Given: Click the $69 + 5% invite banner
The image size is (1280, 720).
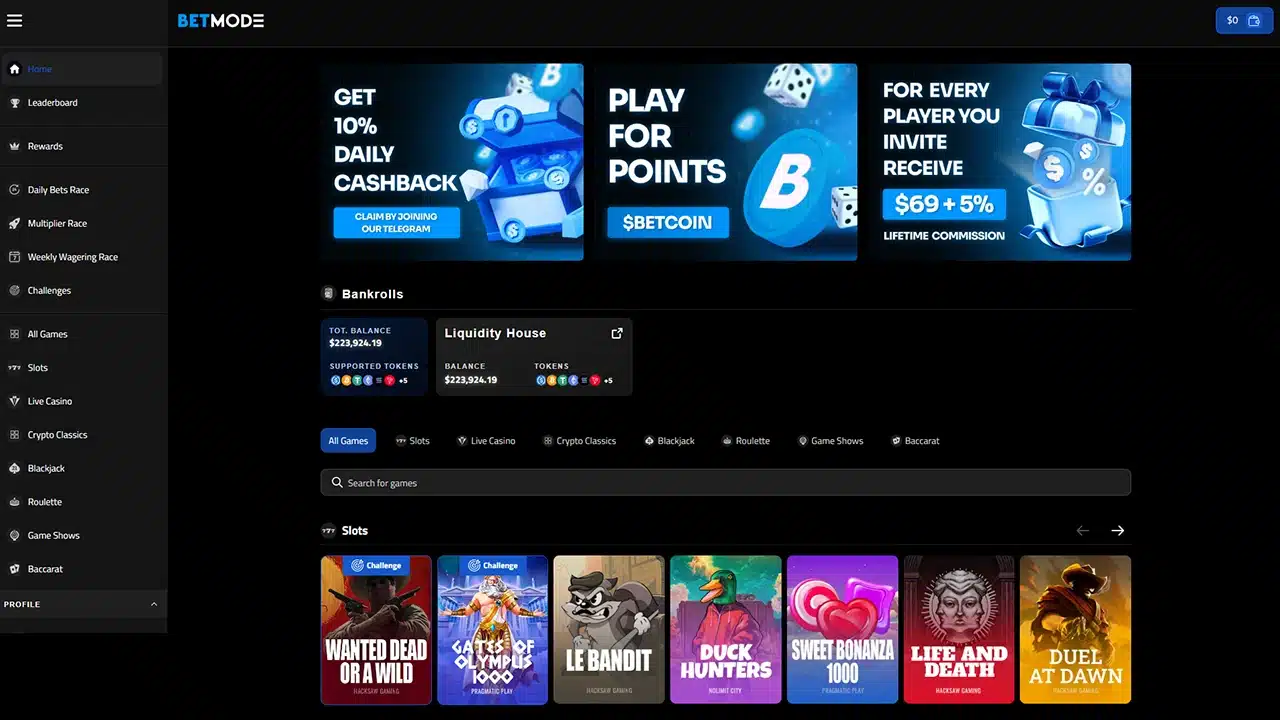Looking at the screenshot, I should pyautogui.click(x=1000, y=162).
